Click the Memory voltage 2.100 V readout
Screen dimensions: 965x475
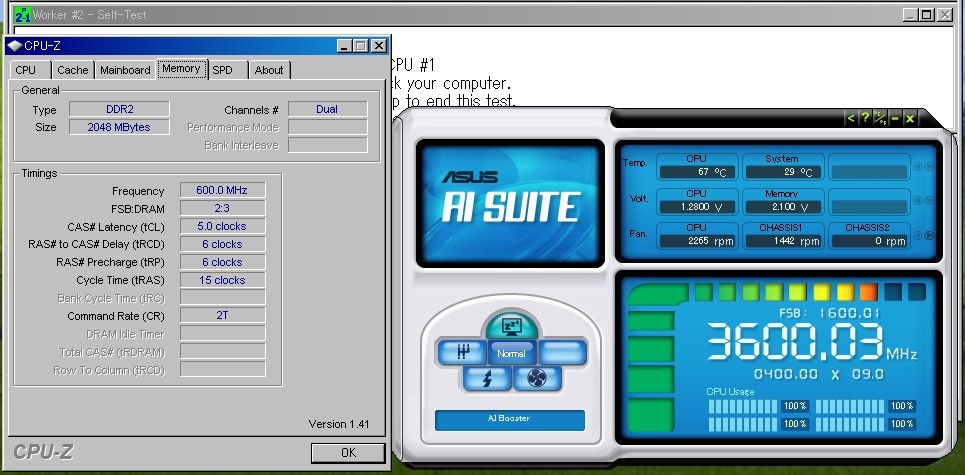pos(782,207)
